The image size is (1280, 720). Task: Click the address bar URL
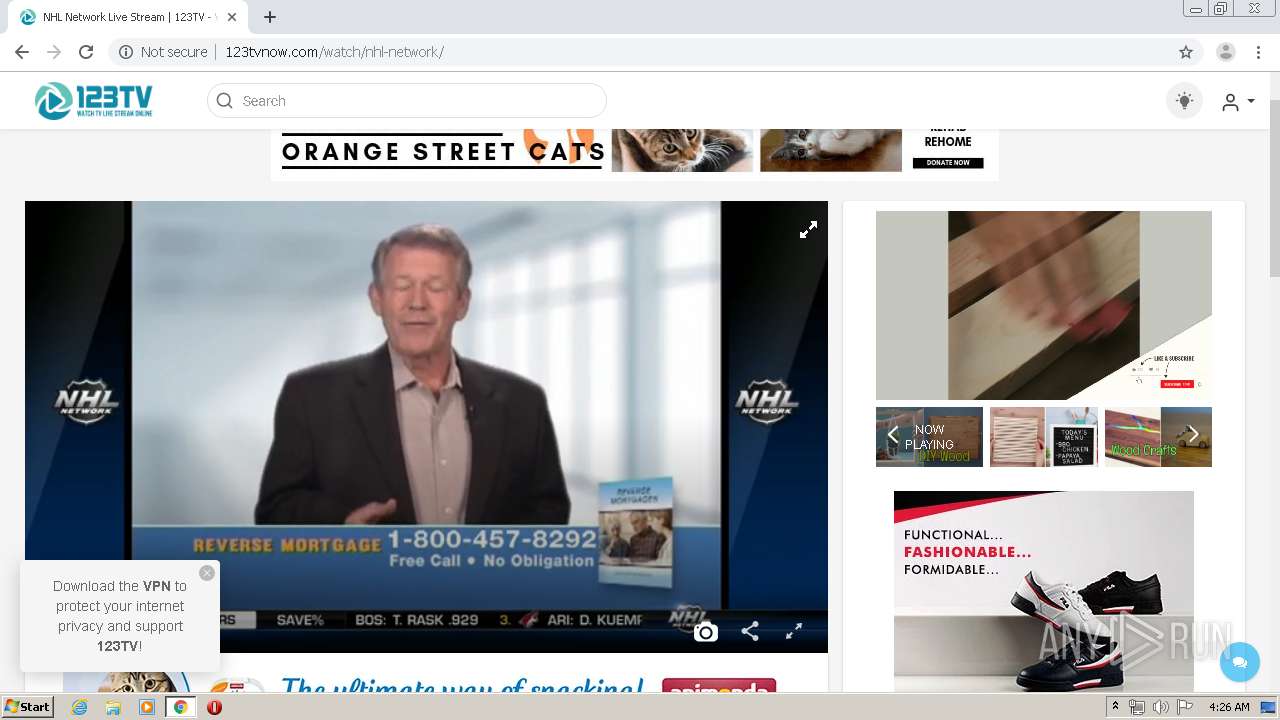point(334,52)
